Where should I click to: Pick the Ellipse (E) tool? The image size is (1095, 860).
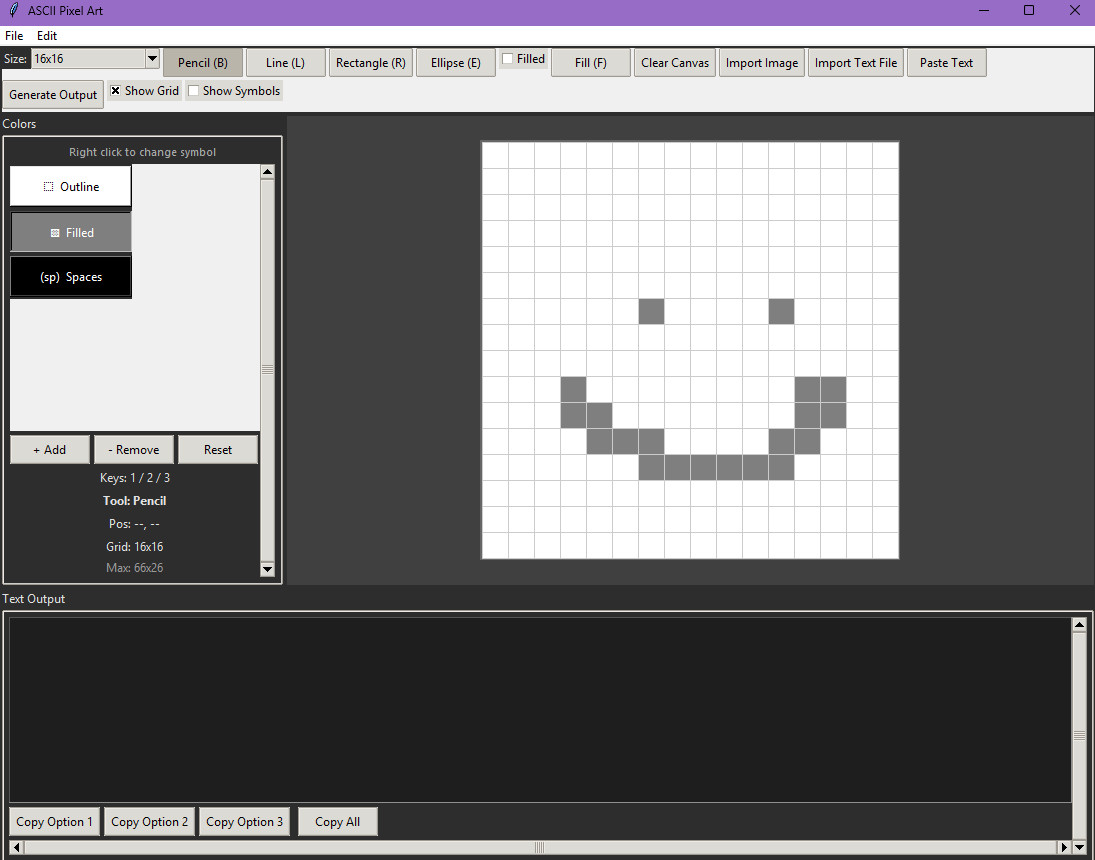tap(455, 63)
